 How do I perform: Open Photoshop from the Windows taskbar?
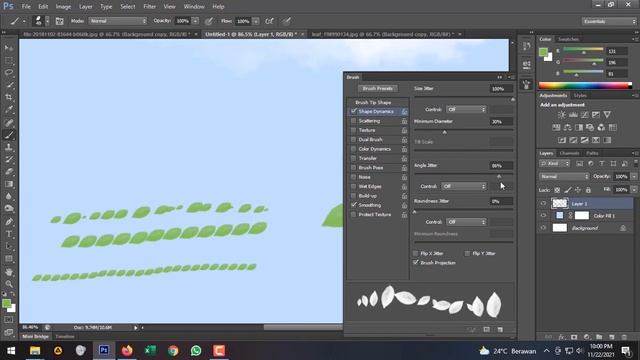(104, 351)
